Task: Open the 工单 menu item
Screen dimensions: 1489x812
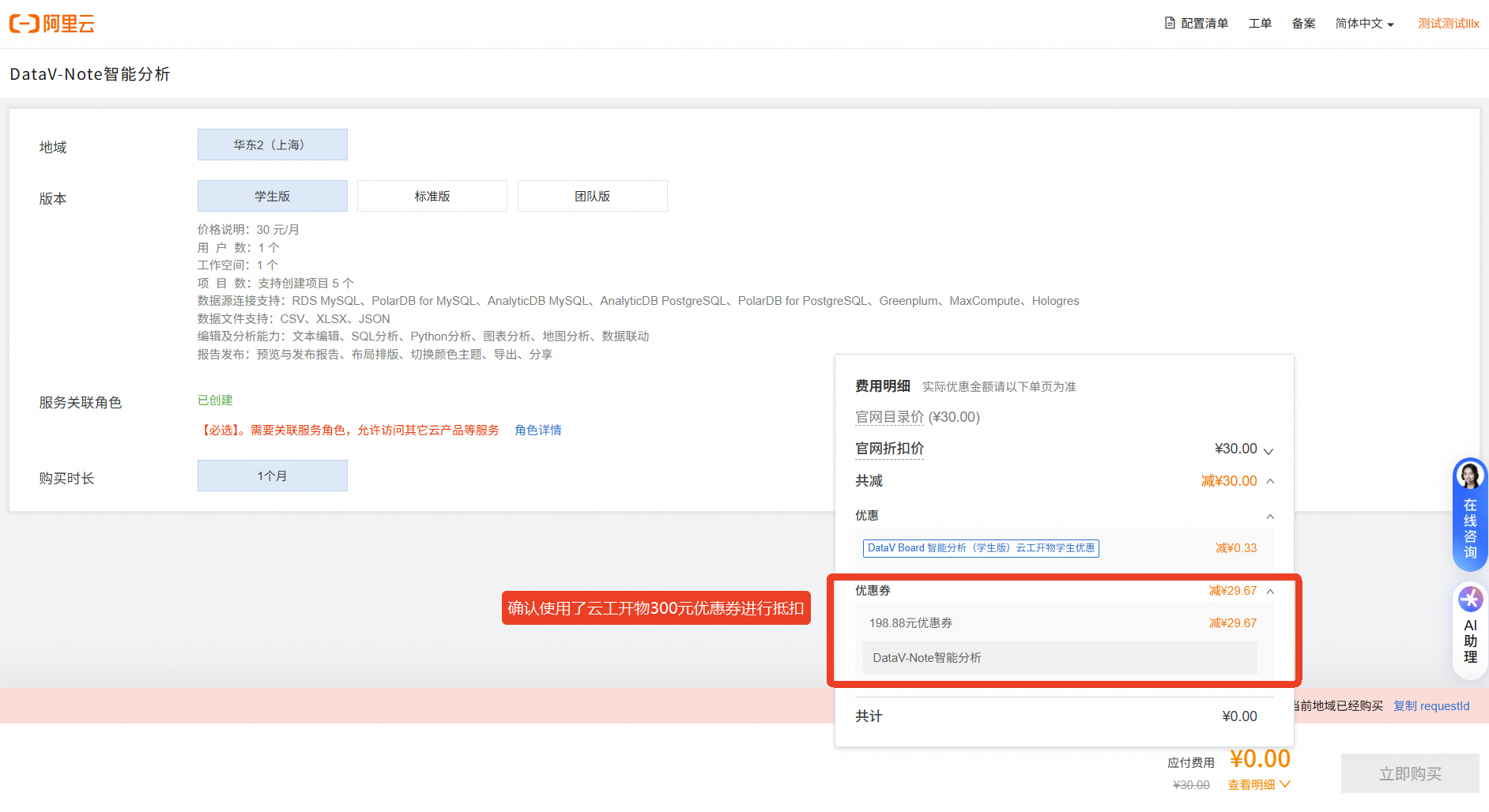Action: 1260,24
